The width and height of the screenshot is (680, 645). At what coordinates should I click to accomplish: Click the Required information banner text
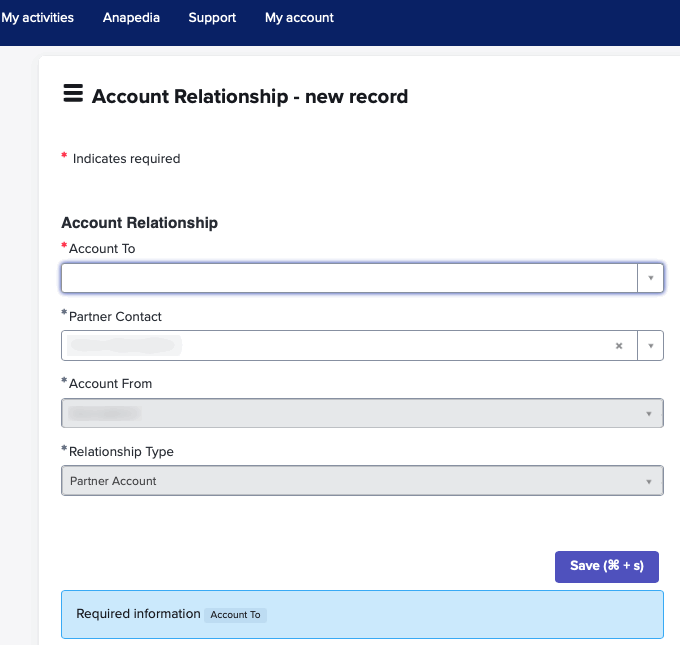[x=138, y=614]
